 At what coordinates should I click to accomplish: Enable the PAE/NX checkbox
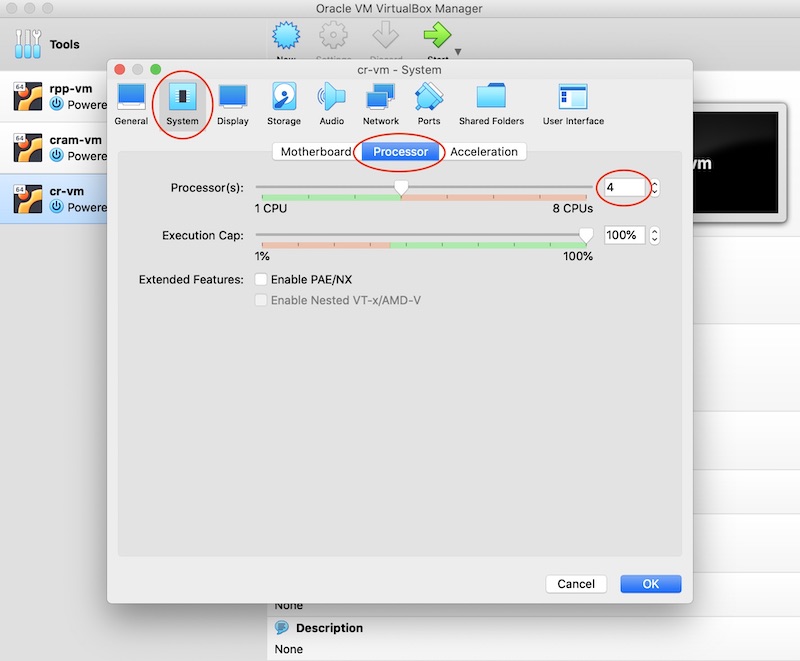[261, 280]
